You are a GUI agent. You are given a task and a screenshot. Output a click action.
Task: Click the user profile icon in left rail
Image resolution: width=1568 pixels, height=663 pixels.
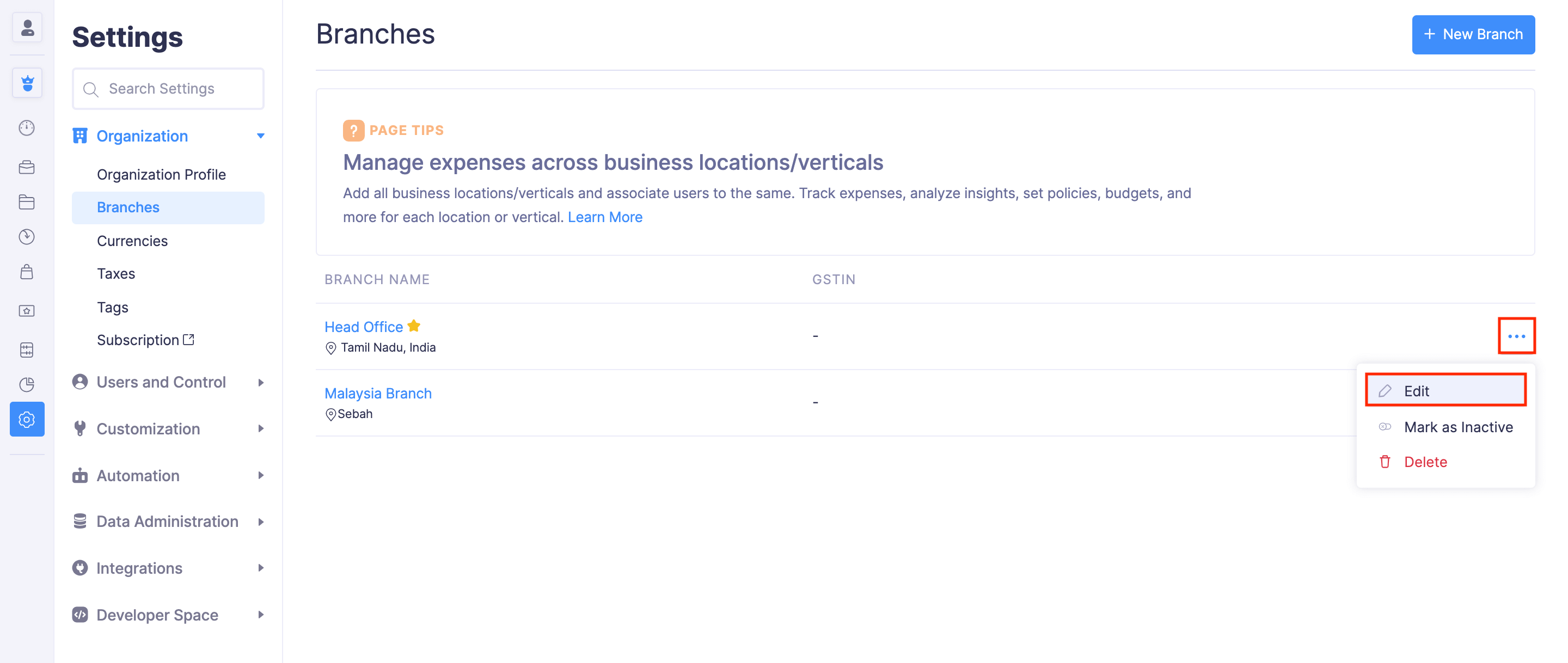coord(27,27)
